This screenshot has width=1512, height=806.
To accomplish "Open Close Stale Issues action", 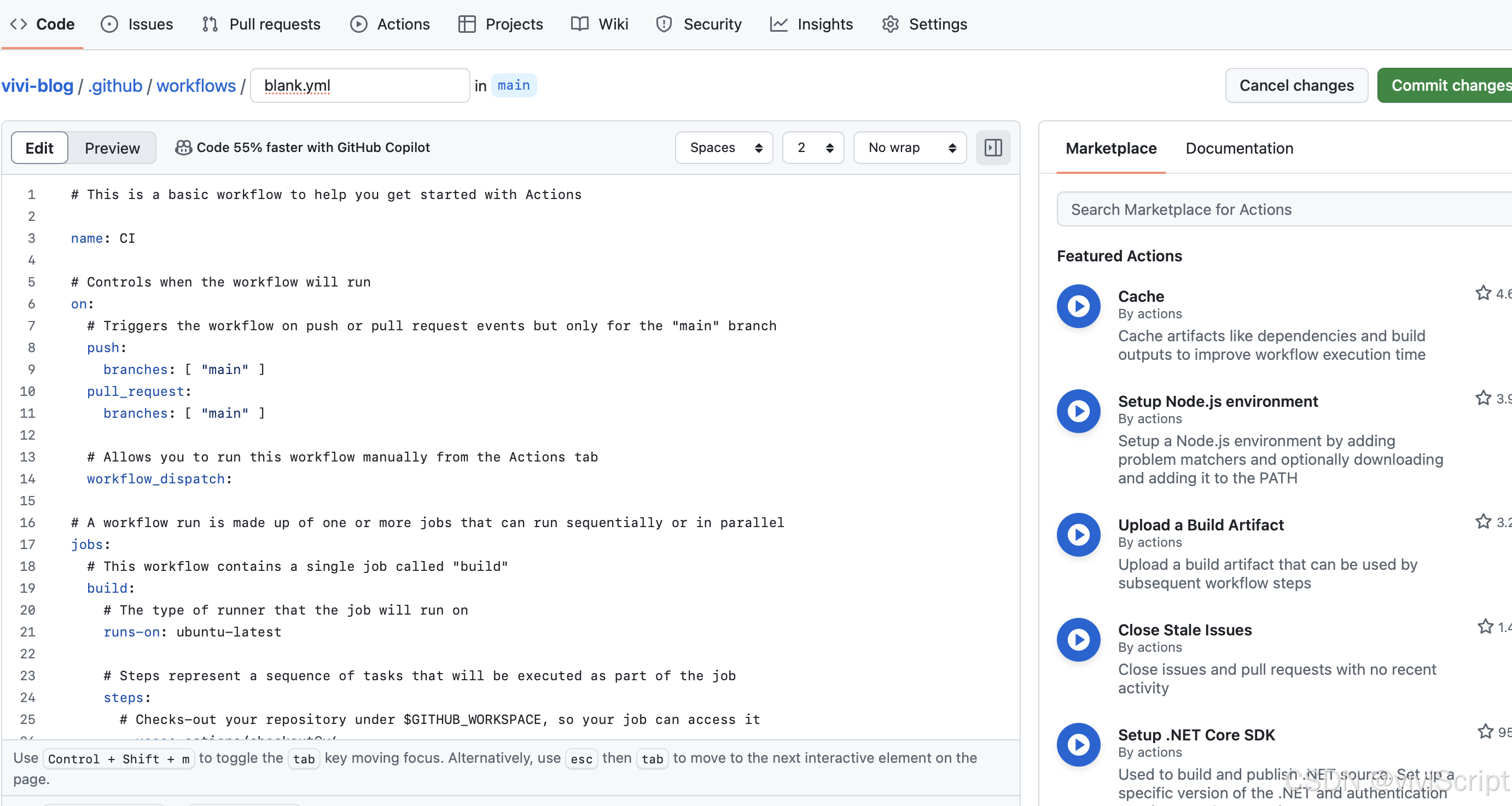I will 1184,630.
